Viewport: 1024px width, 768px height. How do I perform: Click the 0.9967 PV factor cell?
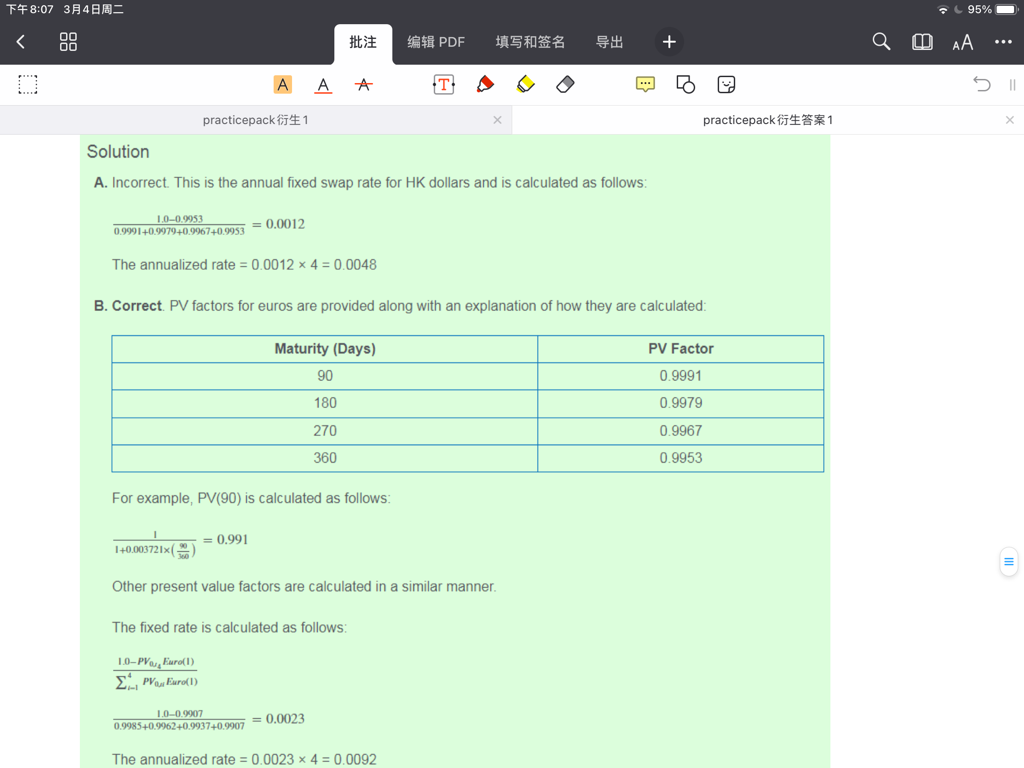click(680, 431)
